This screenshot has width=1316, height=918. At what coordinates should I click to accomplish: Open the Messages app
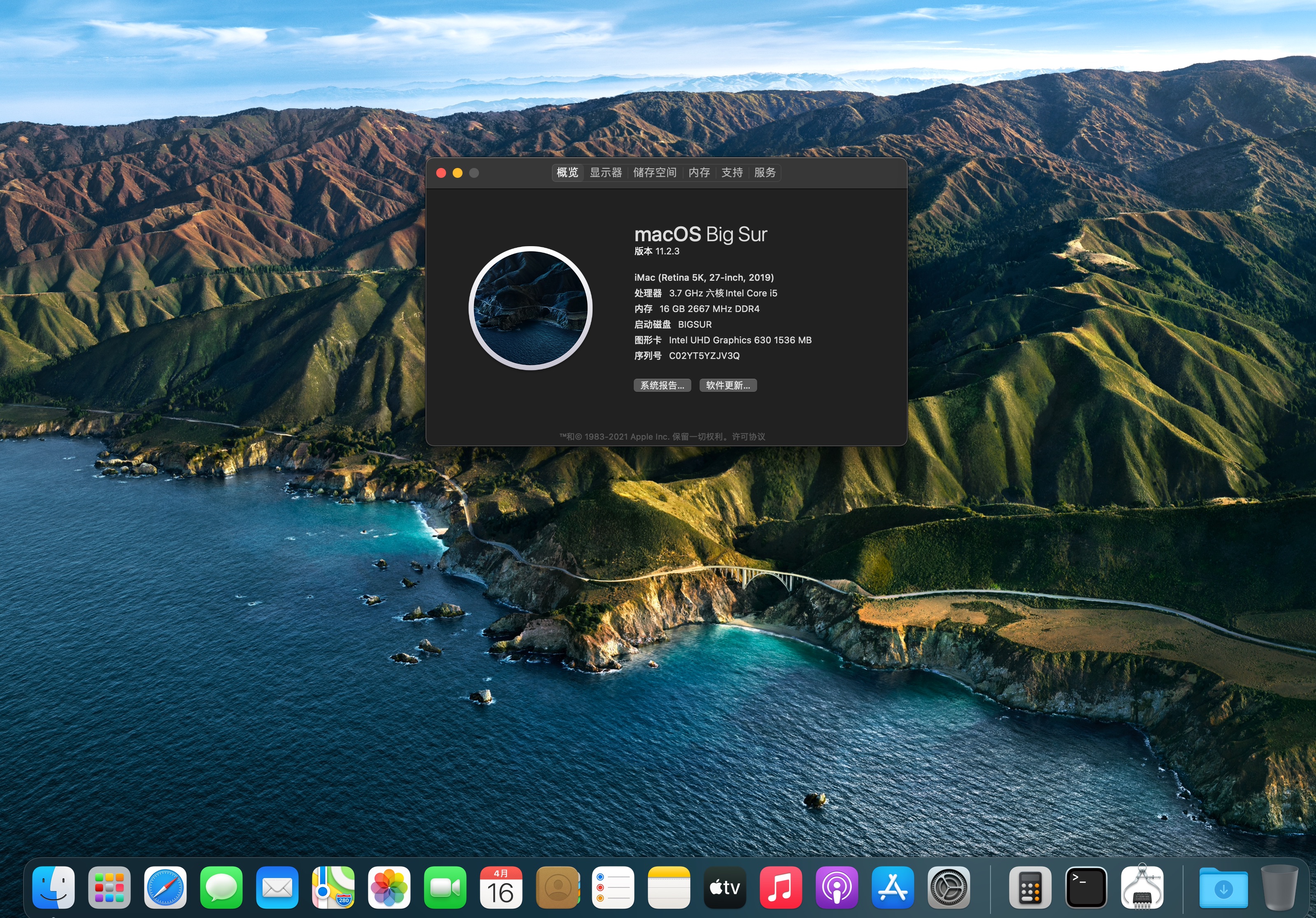coord(221,888)
